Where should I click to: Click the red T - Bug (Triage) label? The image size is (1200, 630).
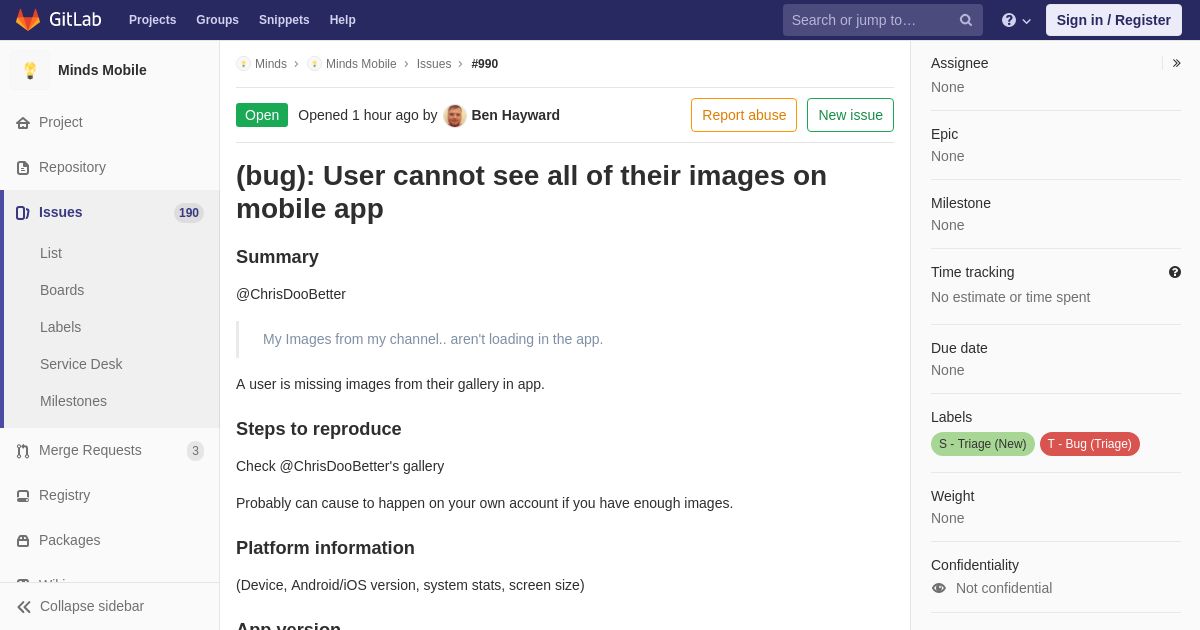(1090, 444)
